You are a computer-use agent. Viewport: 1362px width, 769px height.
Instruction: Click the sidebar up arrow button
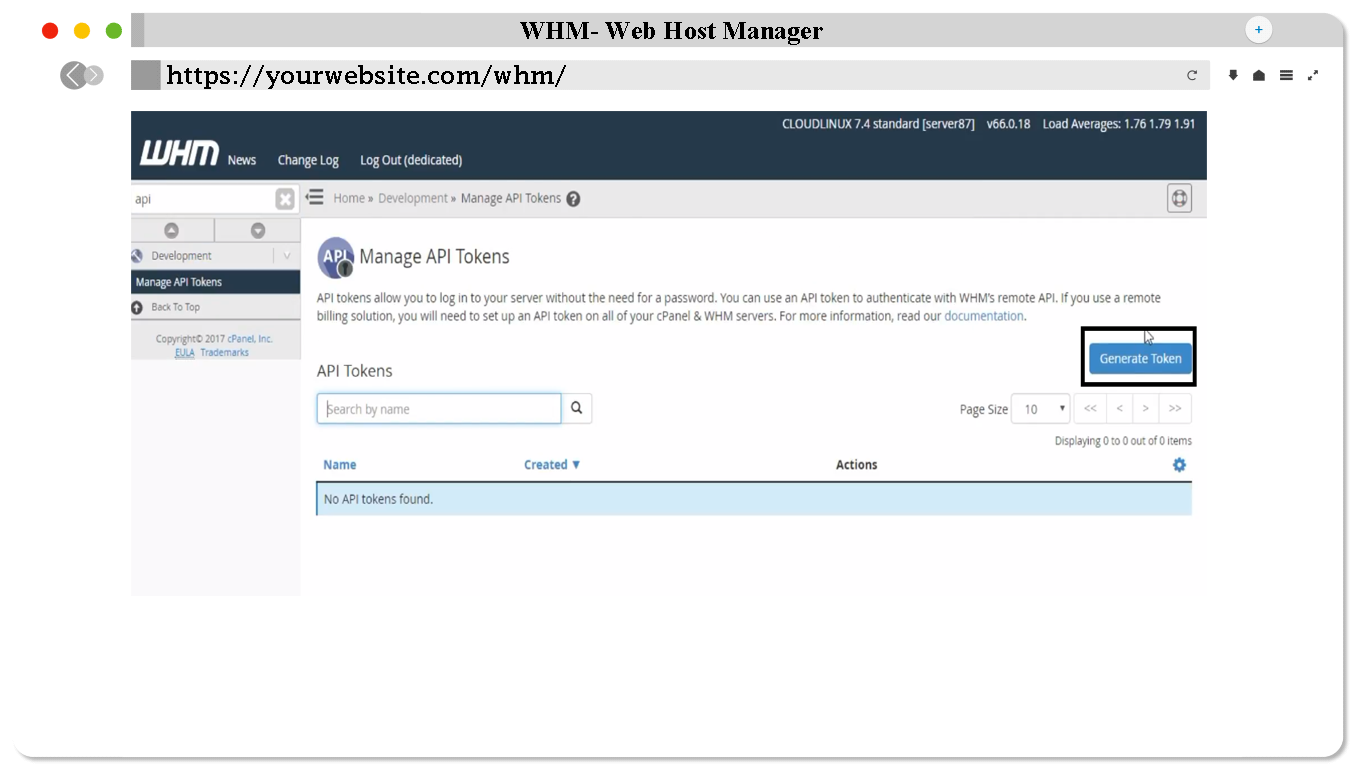point(171,231)
